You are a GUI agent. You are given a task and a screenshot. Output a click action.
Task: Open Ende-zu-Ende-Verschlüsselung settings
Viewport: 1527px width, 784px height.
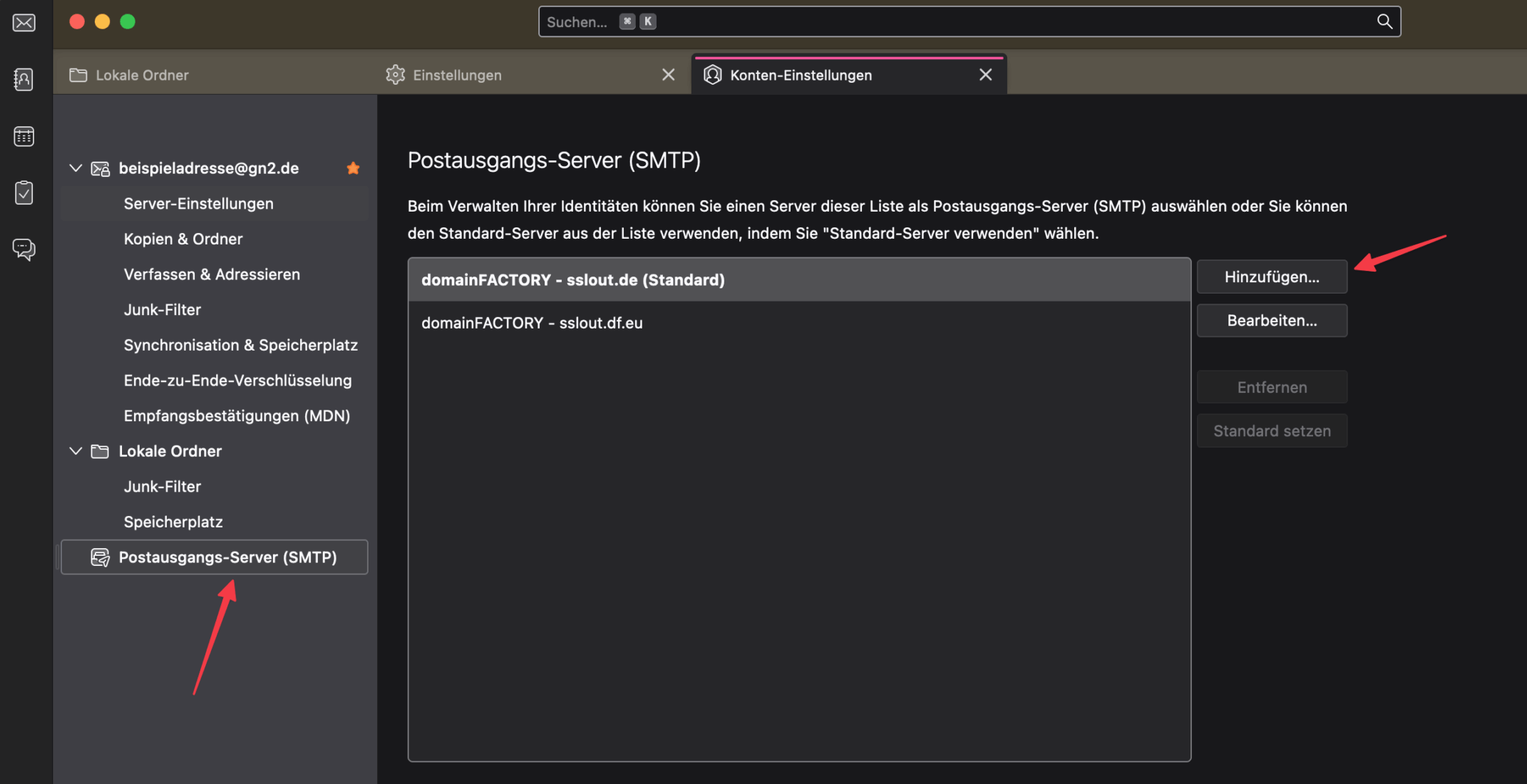(x=215, y=381)
